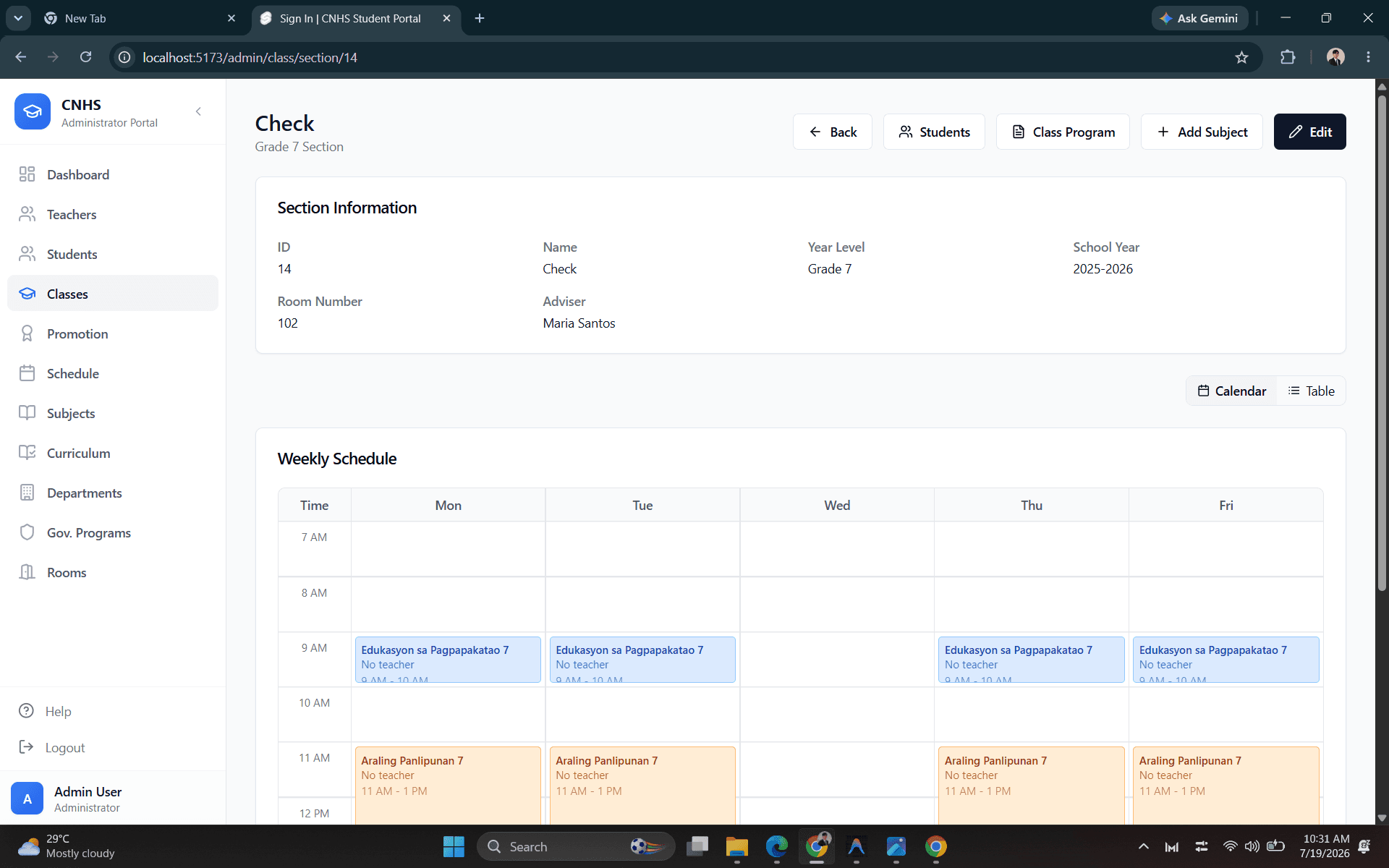Click the Schedule calendar icon in sidebar
The width and height of the screenshot is (1389, 868).
(27, 373)
